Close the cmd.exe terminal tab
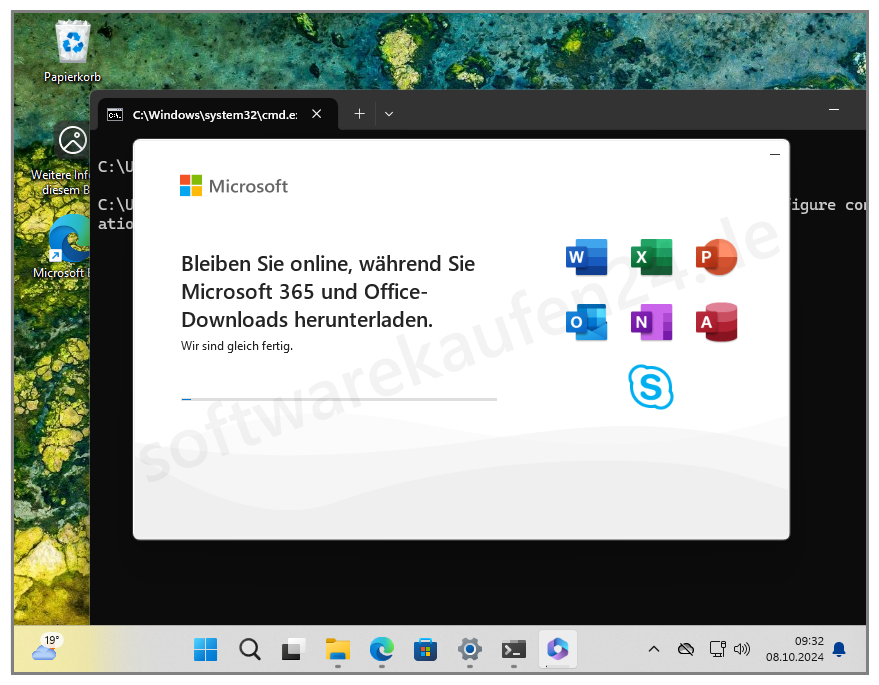 click(x=316, y=114)
